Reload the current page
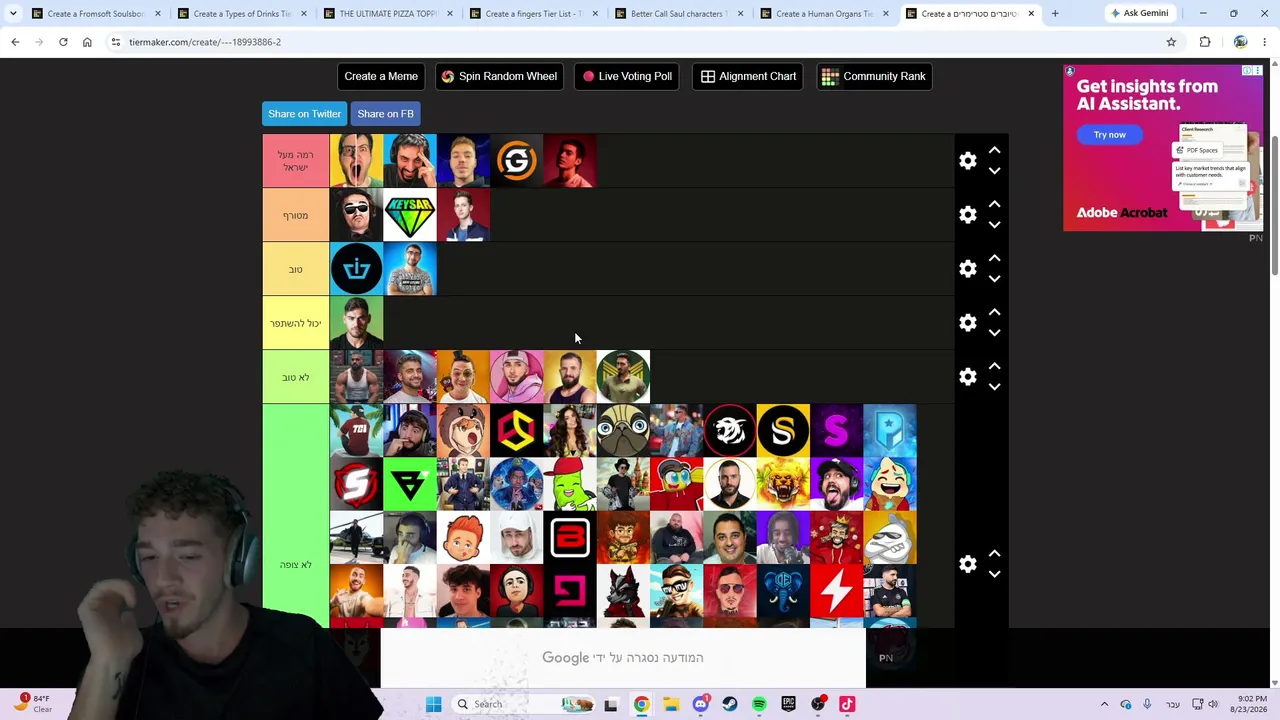Image resolution: width=1280 pixels, height=720 pixels. click(63, 42)
